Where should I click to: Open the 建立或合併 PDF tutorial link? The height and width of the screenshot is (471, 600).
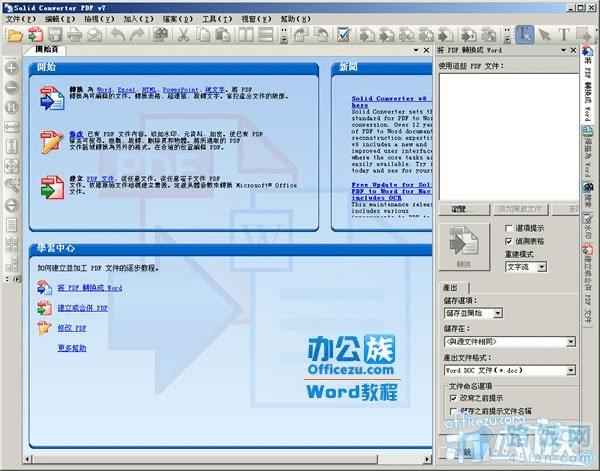pyautogui.click(x=82, y=308)
